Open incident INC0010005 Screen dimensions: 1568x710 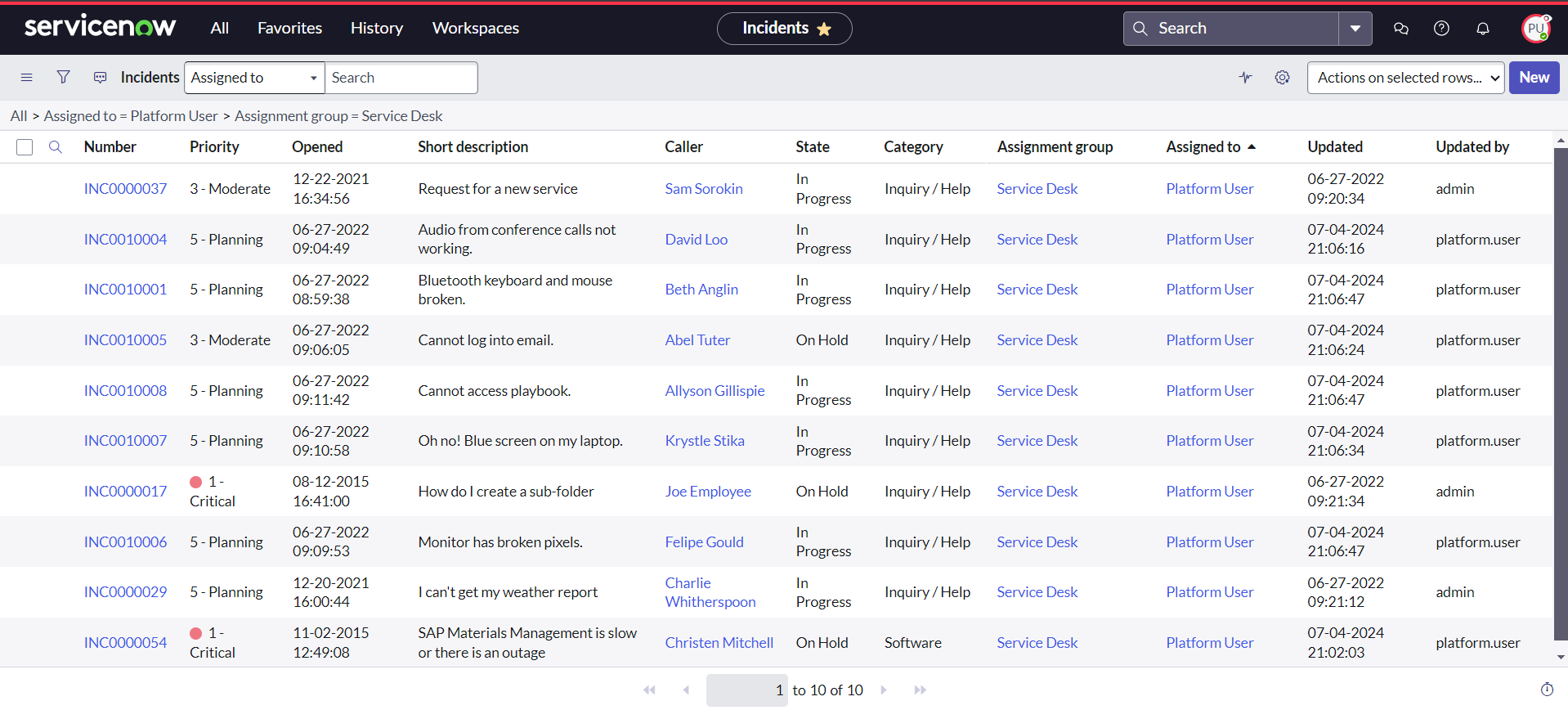coord(125,340)
